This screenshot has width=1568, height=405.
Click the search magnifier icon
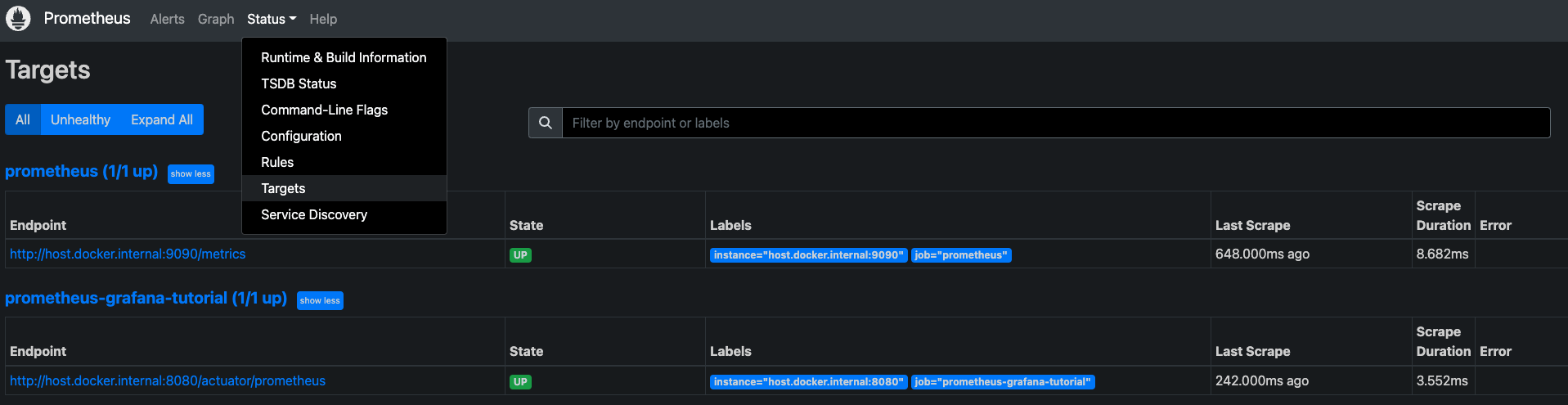(x=546, y=123)
